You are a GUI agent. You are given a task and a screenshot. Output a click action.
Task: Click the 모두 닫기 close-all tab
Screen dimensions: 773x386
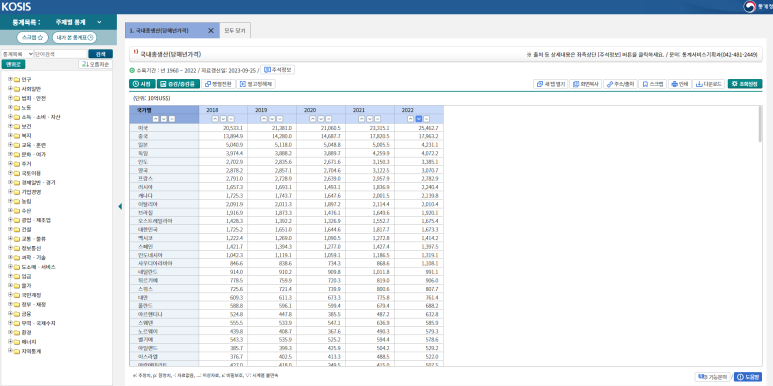pos(235,31)
